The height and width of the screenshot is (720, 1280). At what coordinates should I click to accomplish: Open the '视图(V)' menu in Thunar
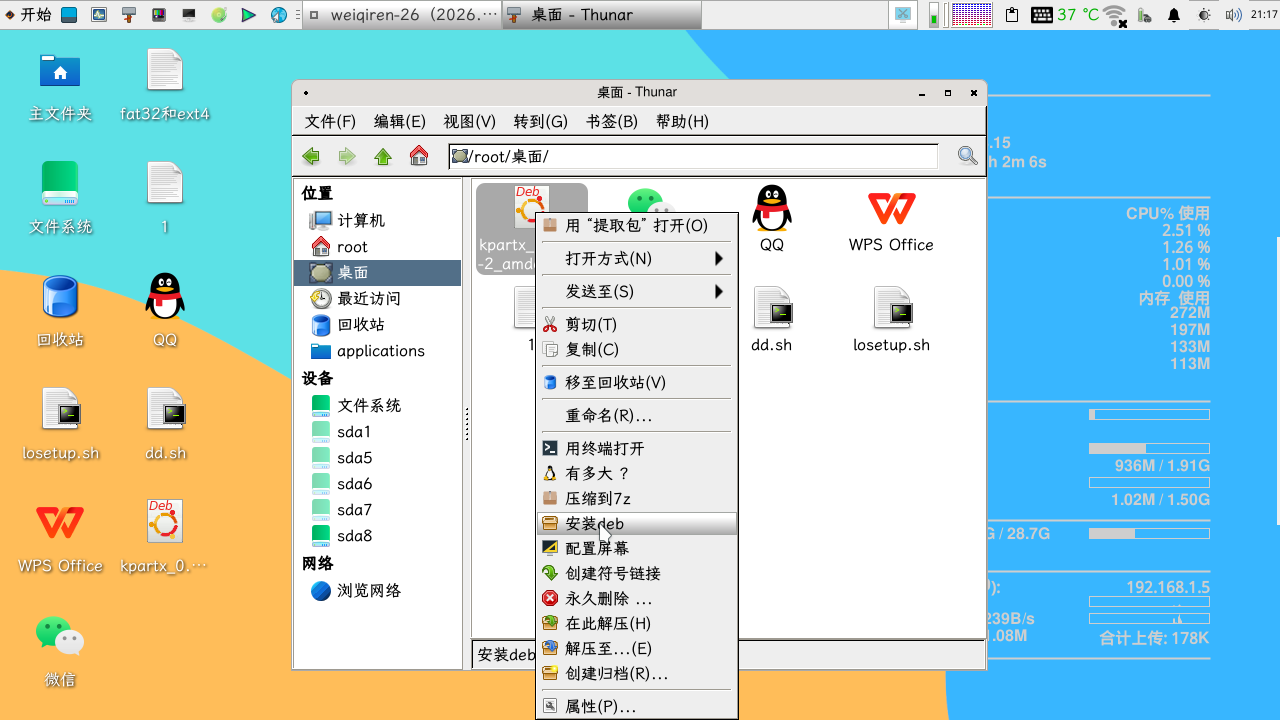(470, 121)
